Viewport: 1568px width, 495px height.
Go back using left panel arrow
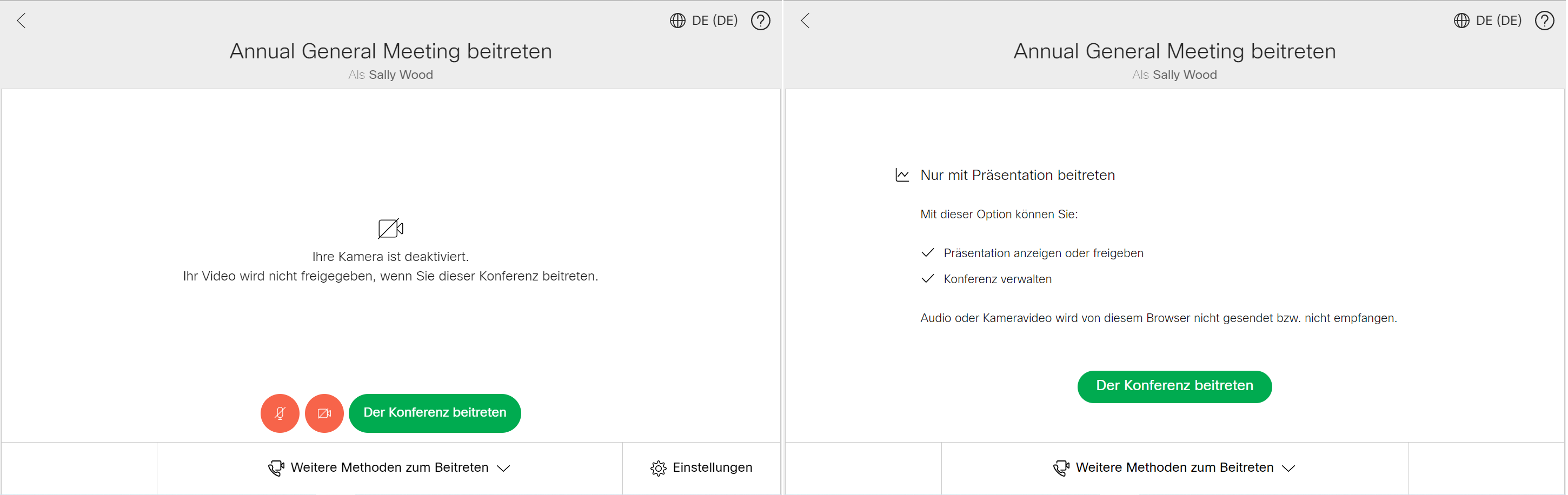coord(21,21)
